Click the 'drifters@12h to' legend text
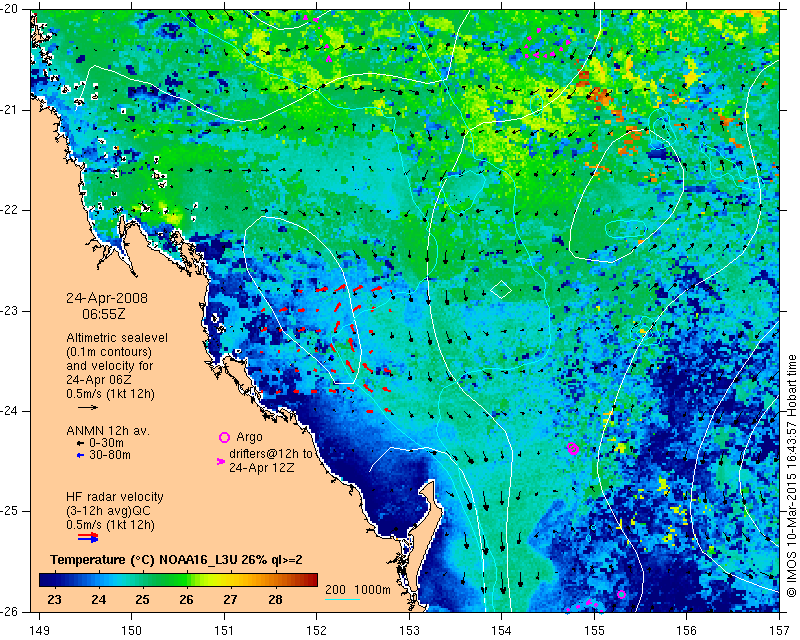Screen dimensions: 800x640 [x=270, y=454]
